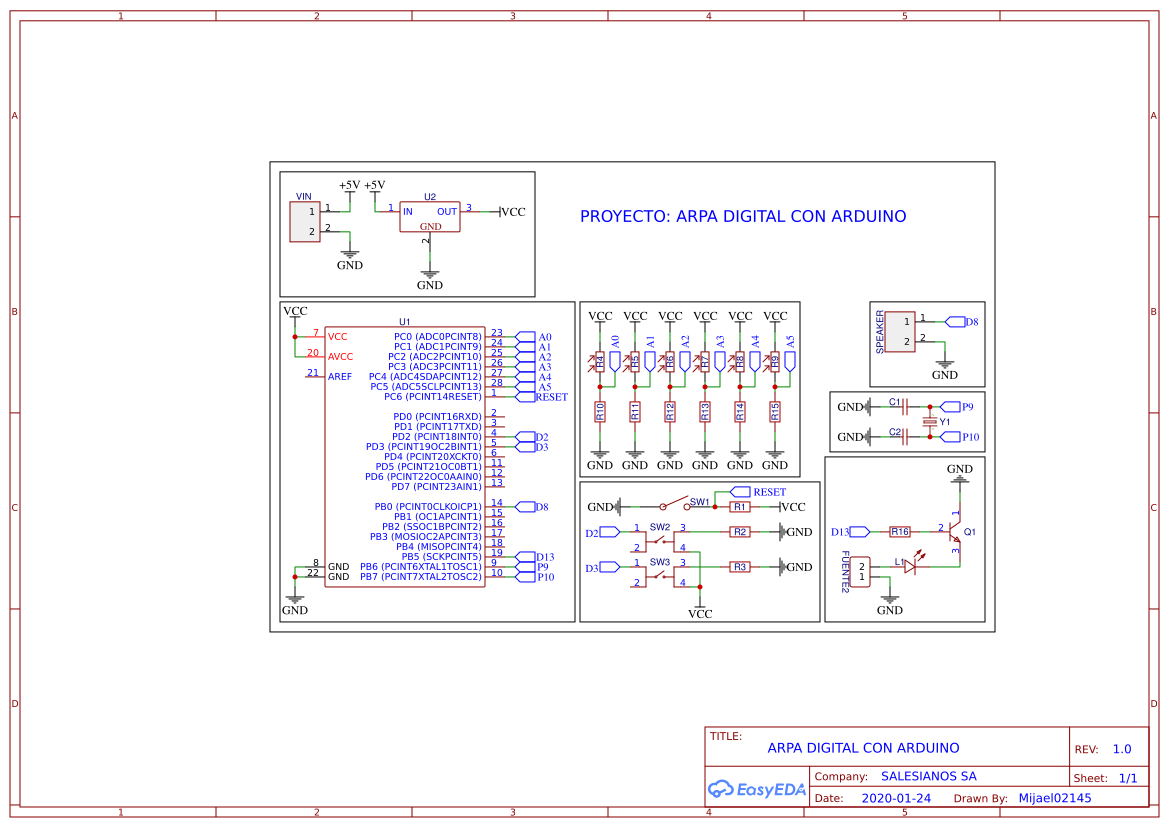Select the FUENTE2 connector symbol
Image resolution: width=1169 pixels, height=827 pixels.
click(x=857, y=571)
